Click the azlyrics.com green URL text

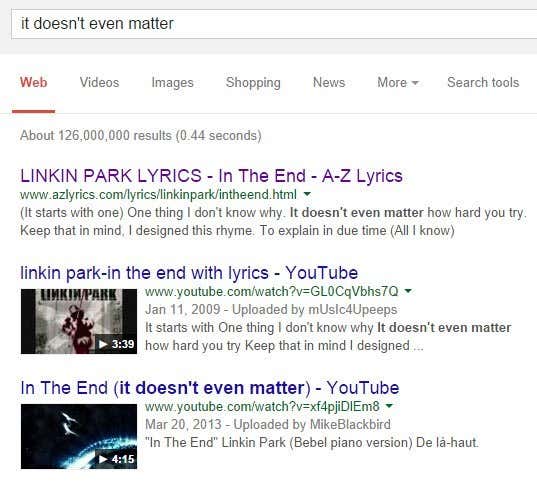pos(159,195)
